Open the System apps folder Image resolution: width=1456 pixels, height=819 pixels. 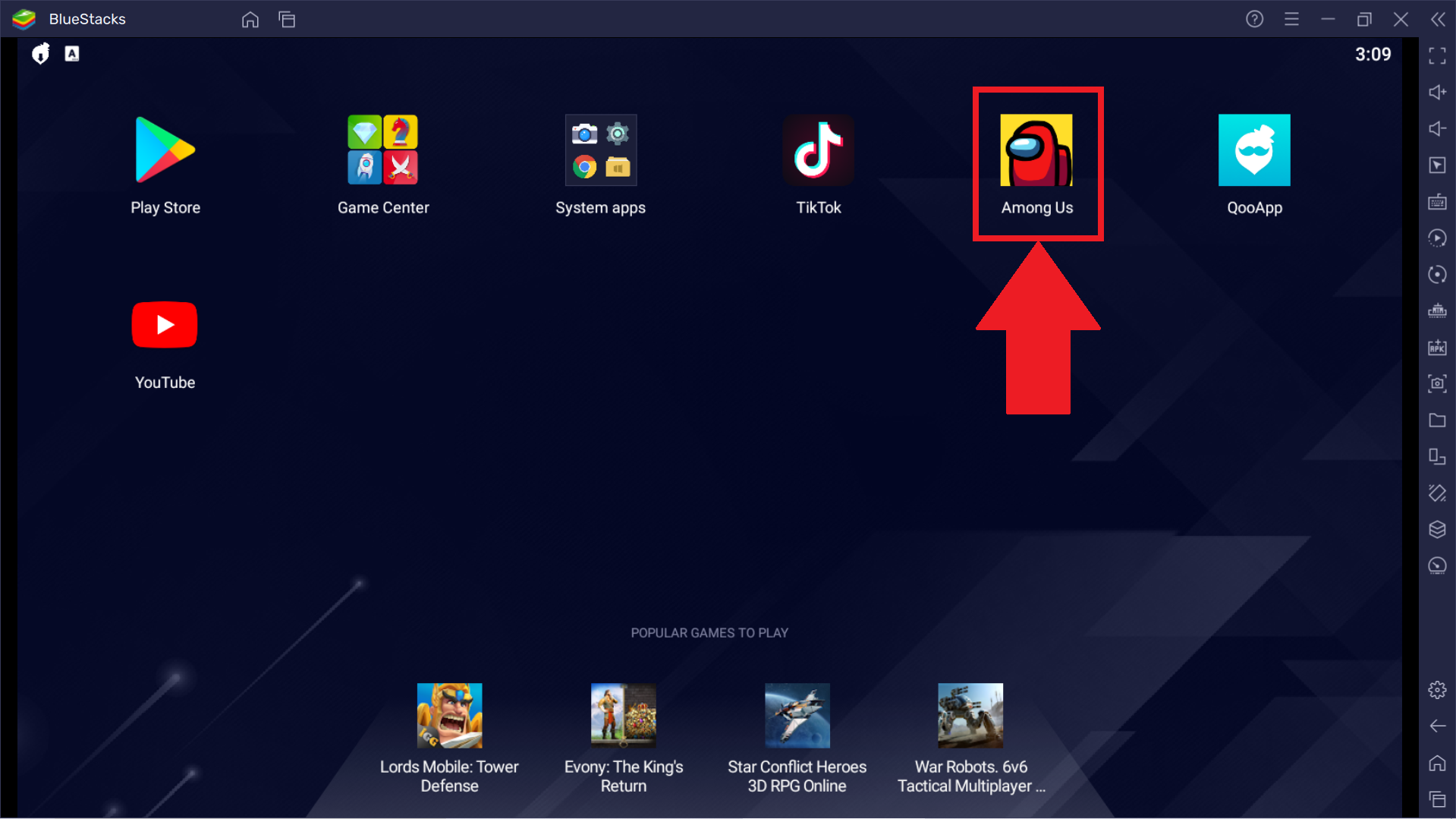point(601,150)
